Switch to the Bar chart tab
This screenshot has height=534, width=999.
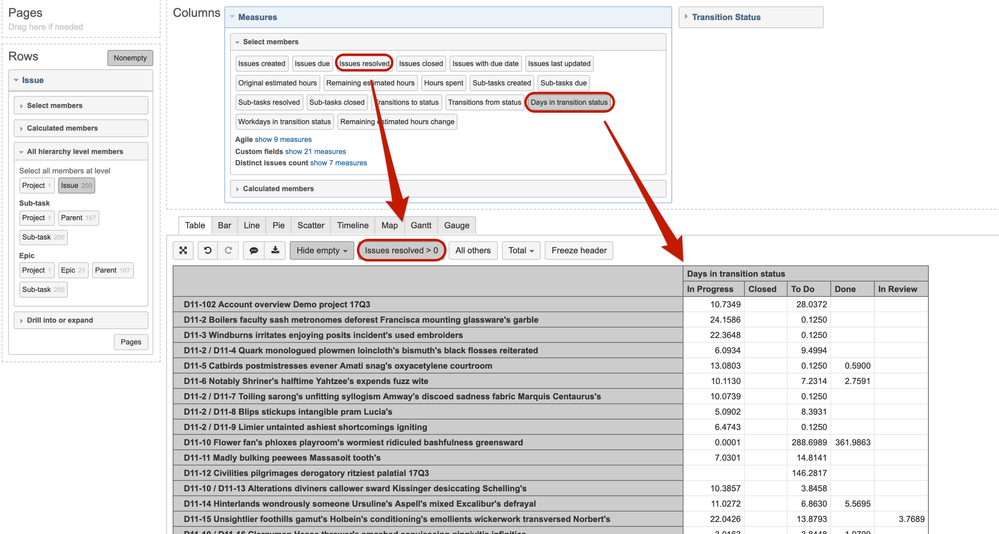click(x=224, y=226)
